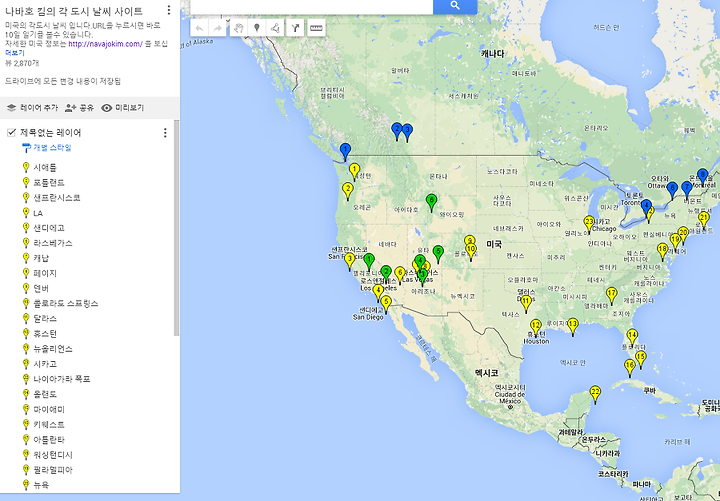Image resolution: width=720 pixels, height=501 pixels.
Task: Select 콜로라도 스프링스 in the layer list
Action: click(66, 304)
